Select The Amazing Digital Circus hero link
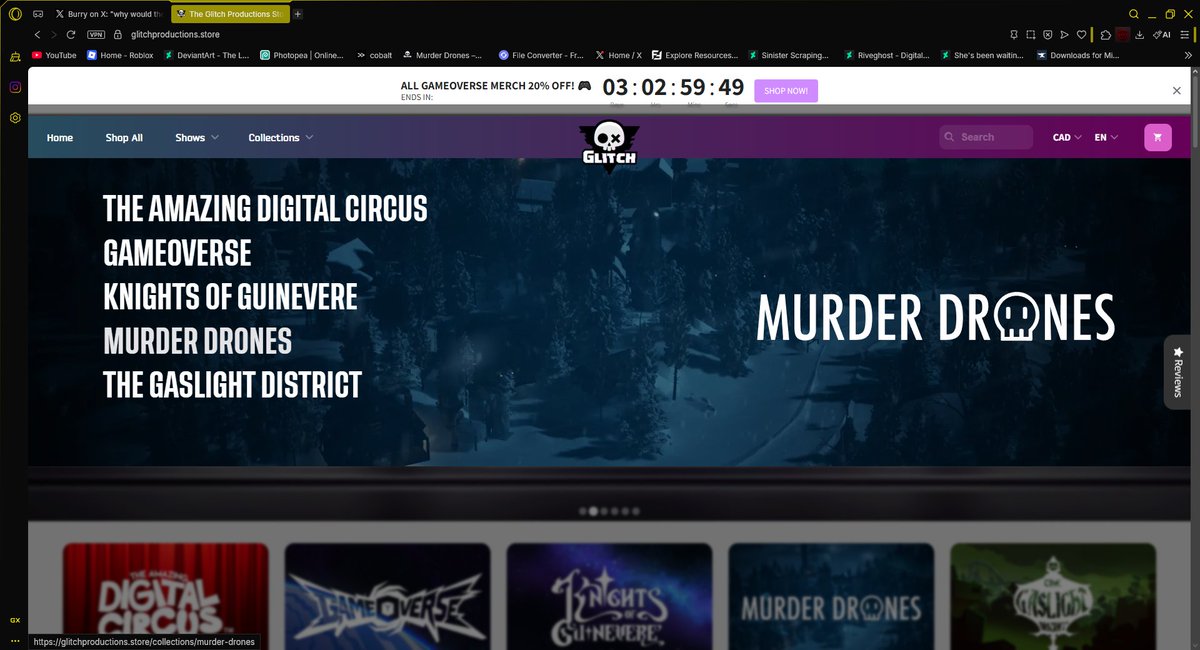Viewport: 1200px width, 650px height. point(265,208)
